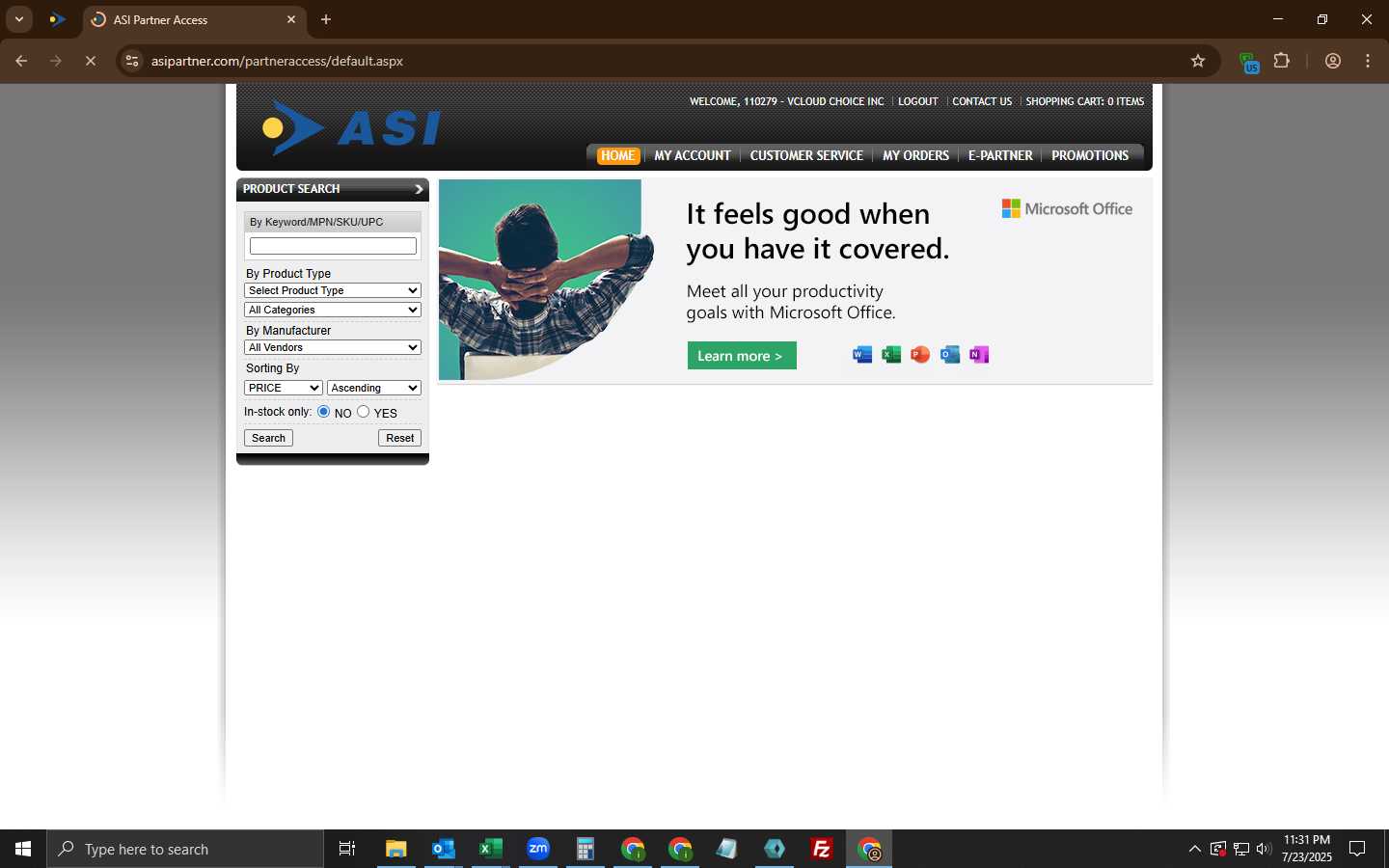This screenshot has height=868, width=1389.
Task: View site information icon in address bar
Action: tap(132, 61)
